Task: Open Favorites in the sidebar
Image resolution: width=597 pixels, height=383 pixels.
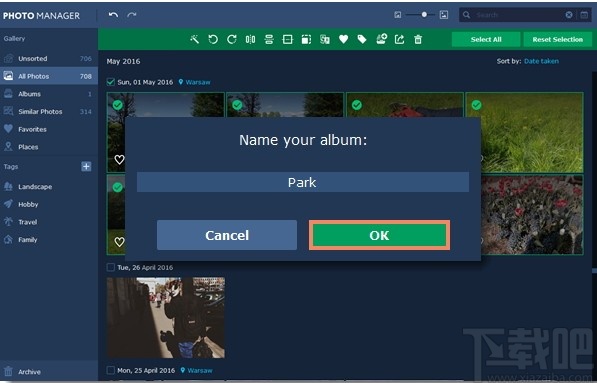Action: [x=49, y=129]
